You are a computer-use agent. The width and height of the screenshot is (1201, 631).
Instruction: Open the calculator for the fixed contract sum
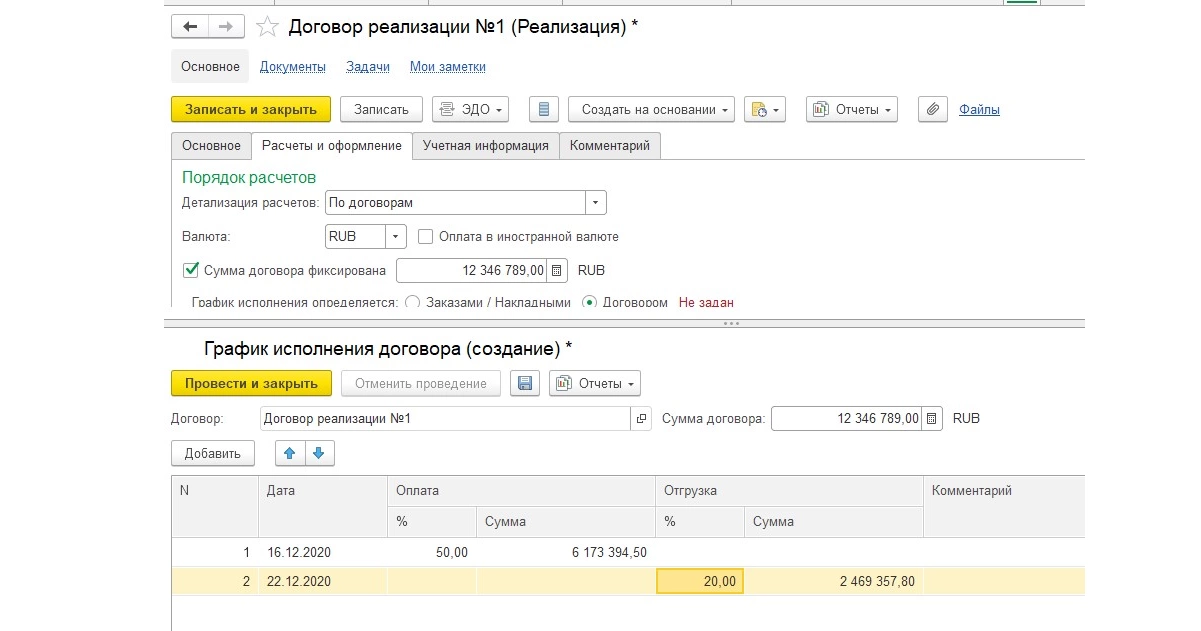point(558,270)
